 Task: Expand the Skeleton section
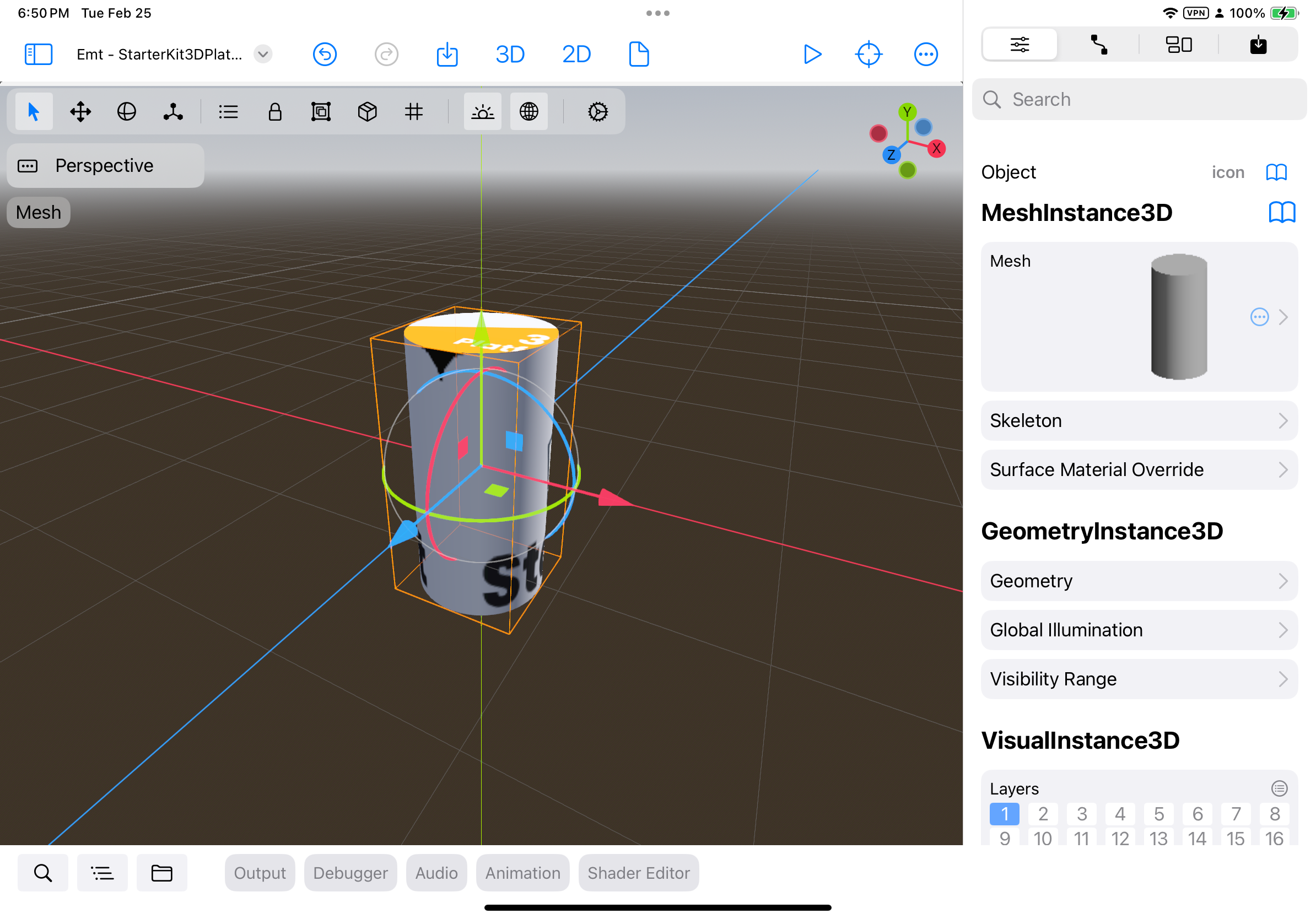[x=1139, y=421]
